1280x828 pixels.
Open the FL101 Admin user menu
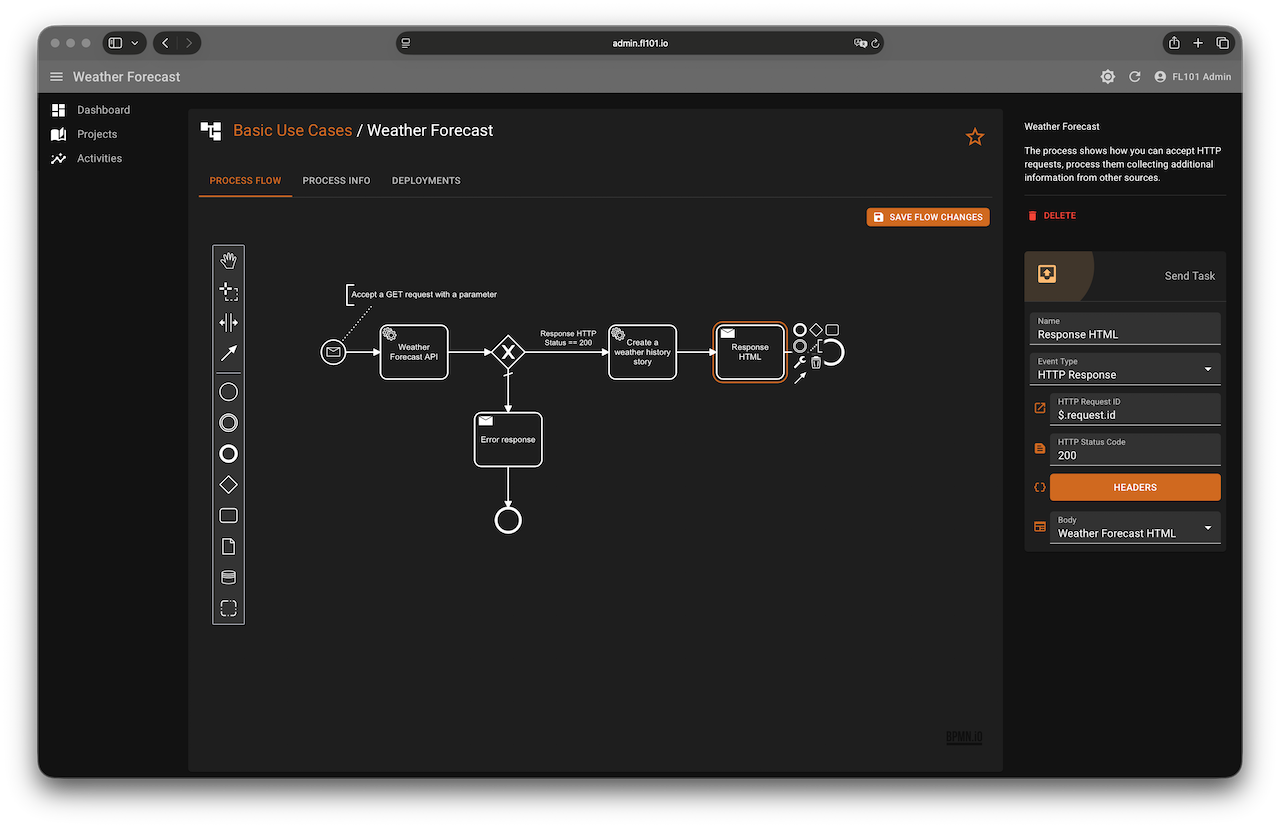point(1192,77)
